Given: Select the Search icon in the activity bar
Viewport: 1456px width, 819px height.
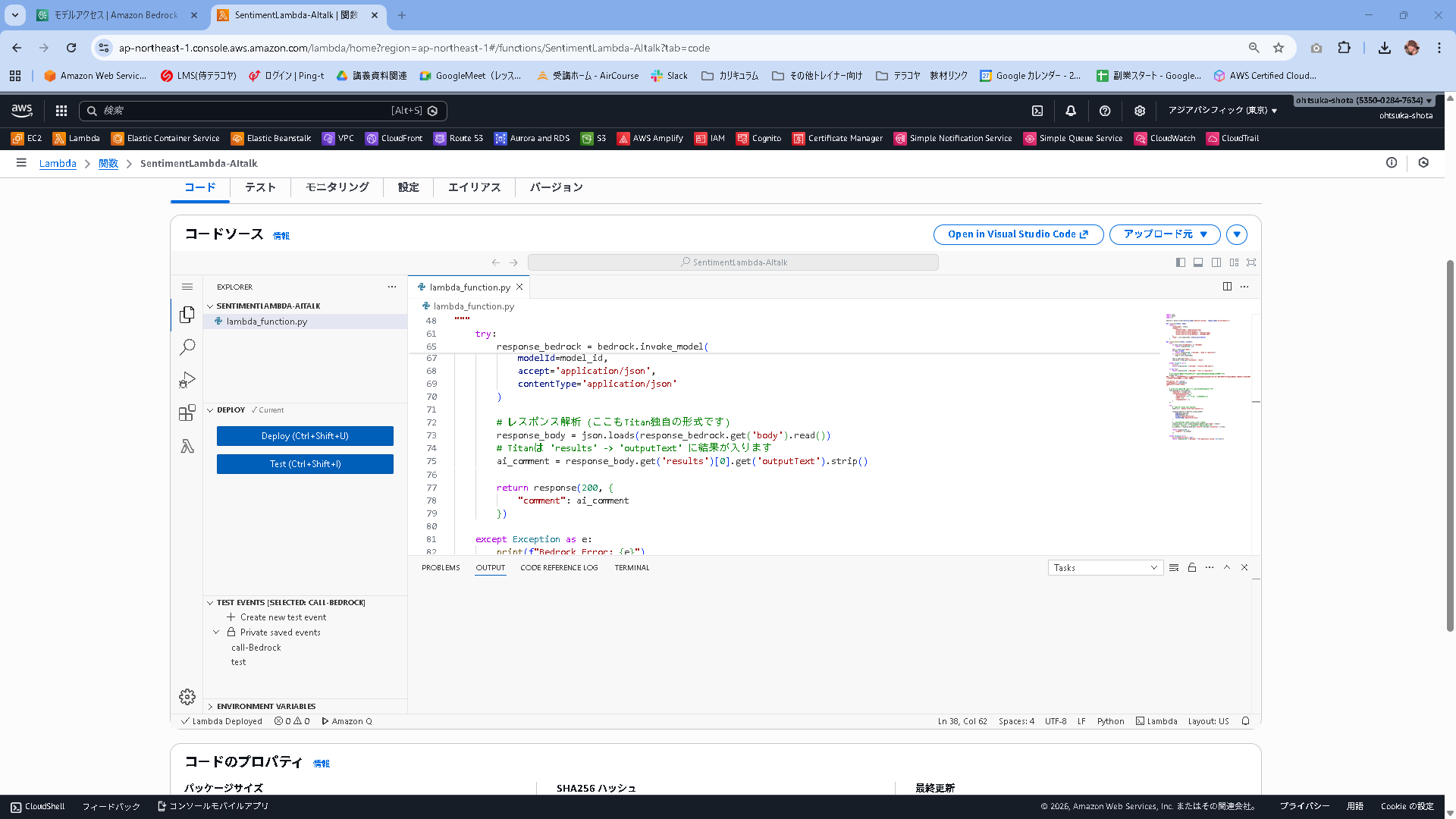Looking at the screenshot, I should [x=187, y=347].
